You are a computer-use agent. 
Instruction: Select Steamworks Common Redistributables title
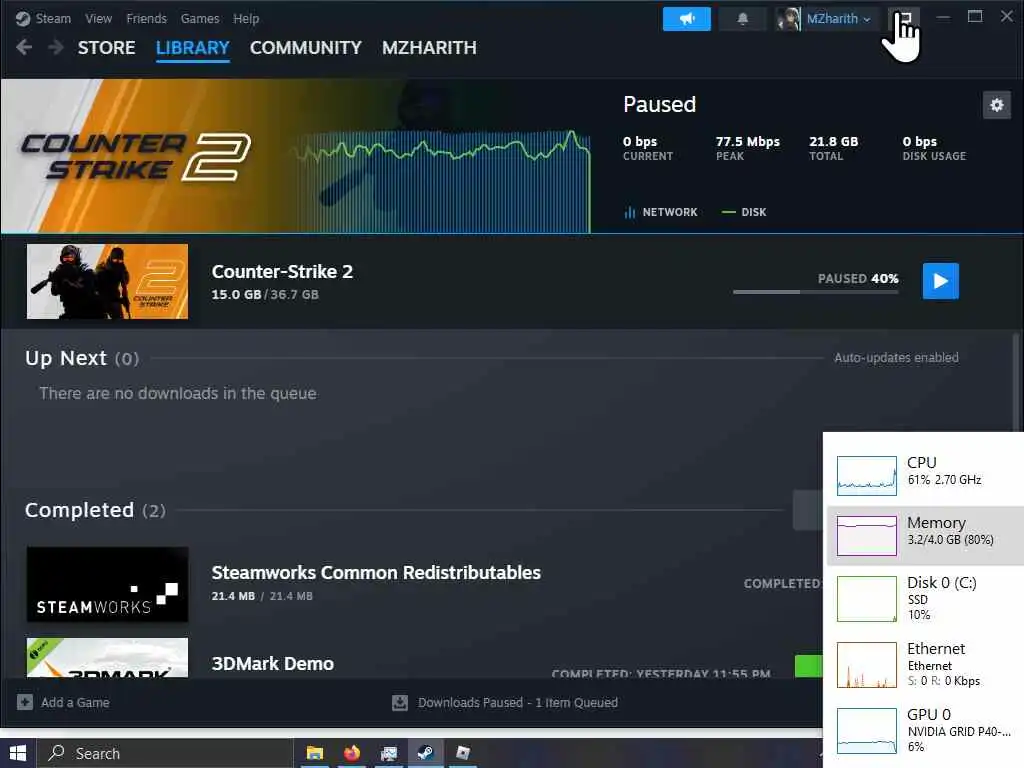[376, 573]
